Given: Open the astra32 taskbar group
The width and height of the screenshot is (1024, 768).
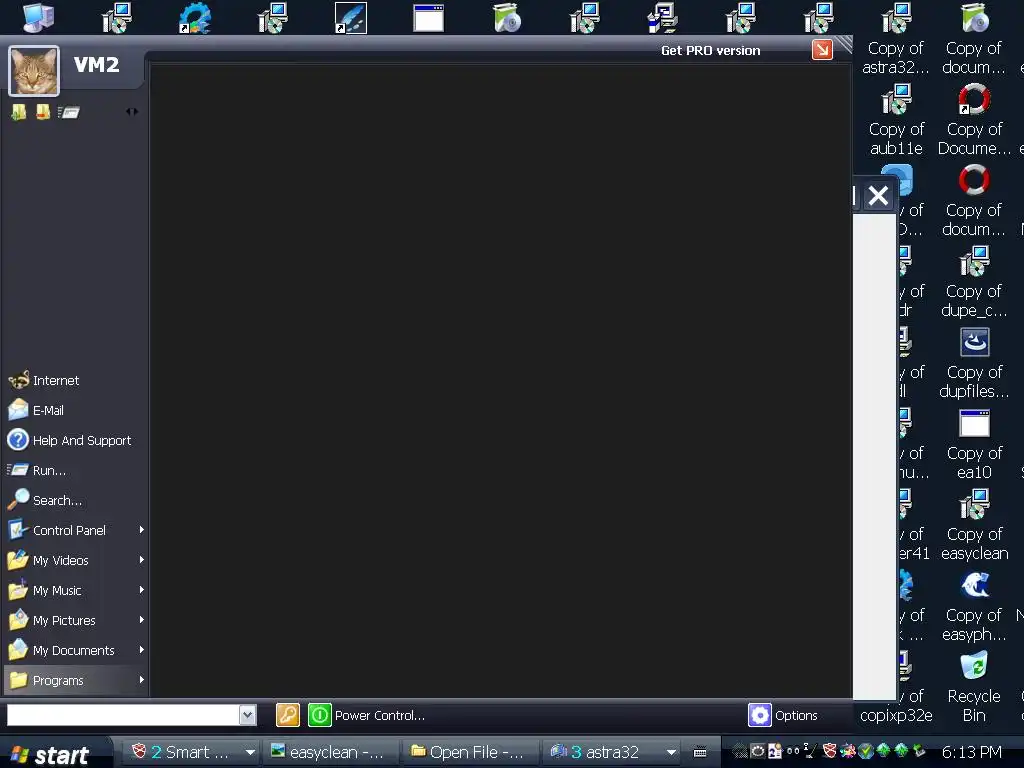Looking at the screenshot, I should click(602, 752).
